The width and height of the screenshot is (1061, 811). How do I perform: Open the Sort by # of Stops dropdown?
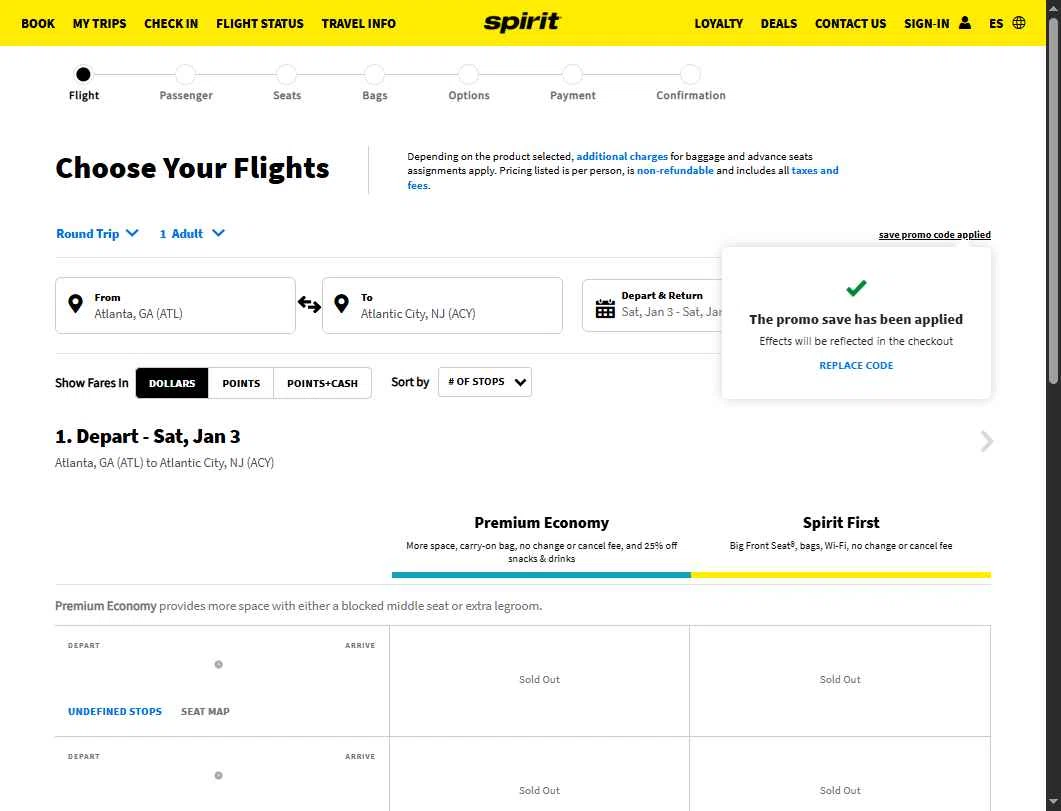485,382
